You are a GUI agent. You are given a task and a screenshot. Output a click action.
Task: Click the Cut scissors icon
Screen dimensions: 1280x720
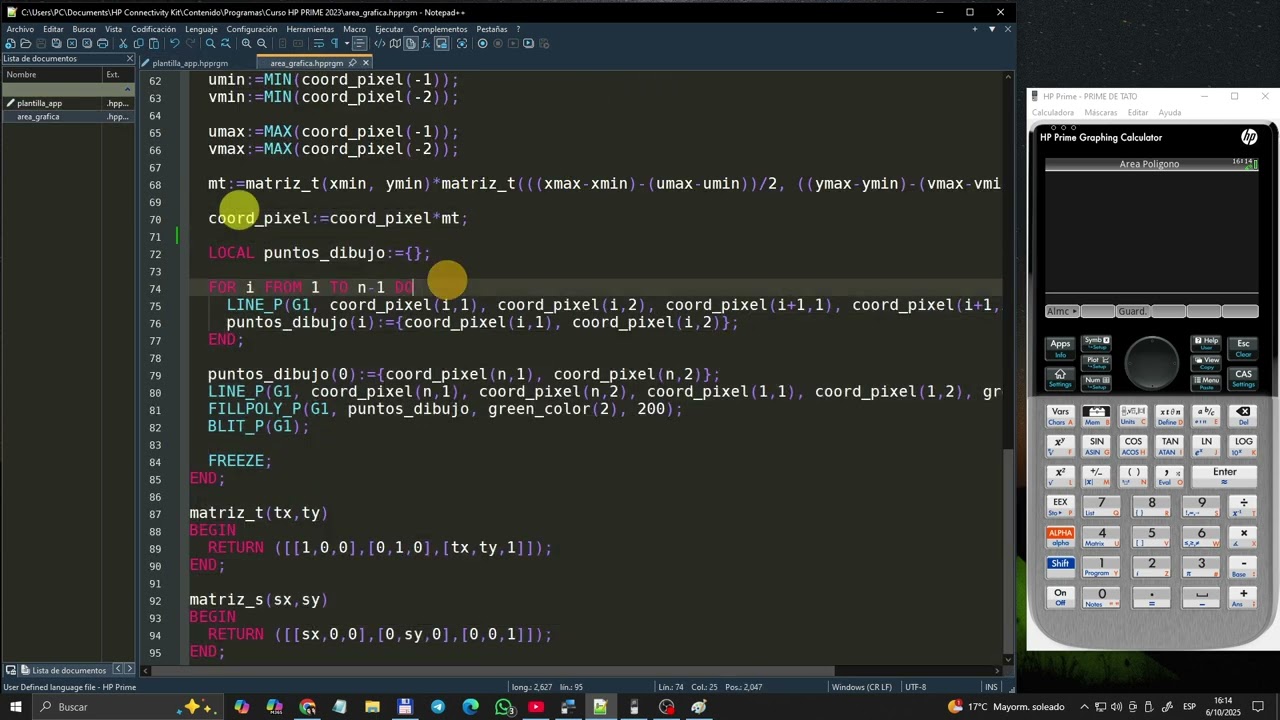coord(123,43)
